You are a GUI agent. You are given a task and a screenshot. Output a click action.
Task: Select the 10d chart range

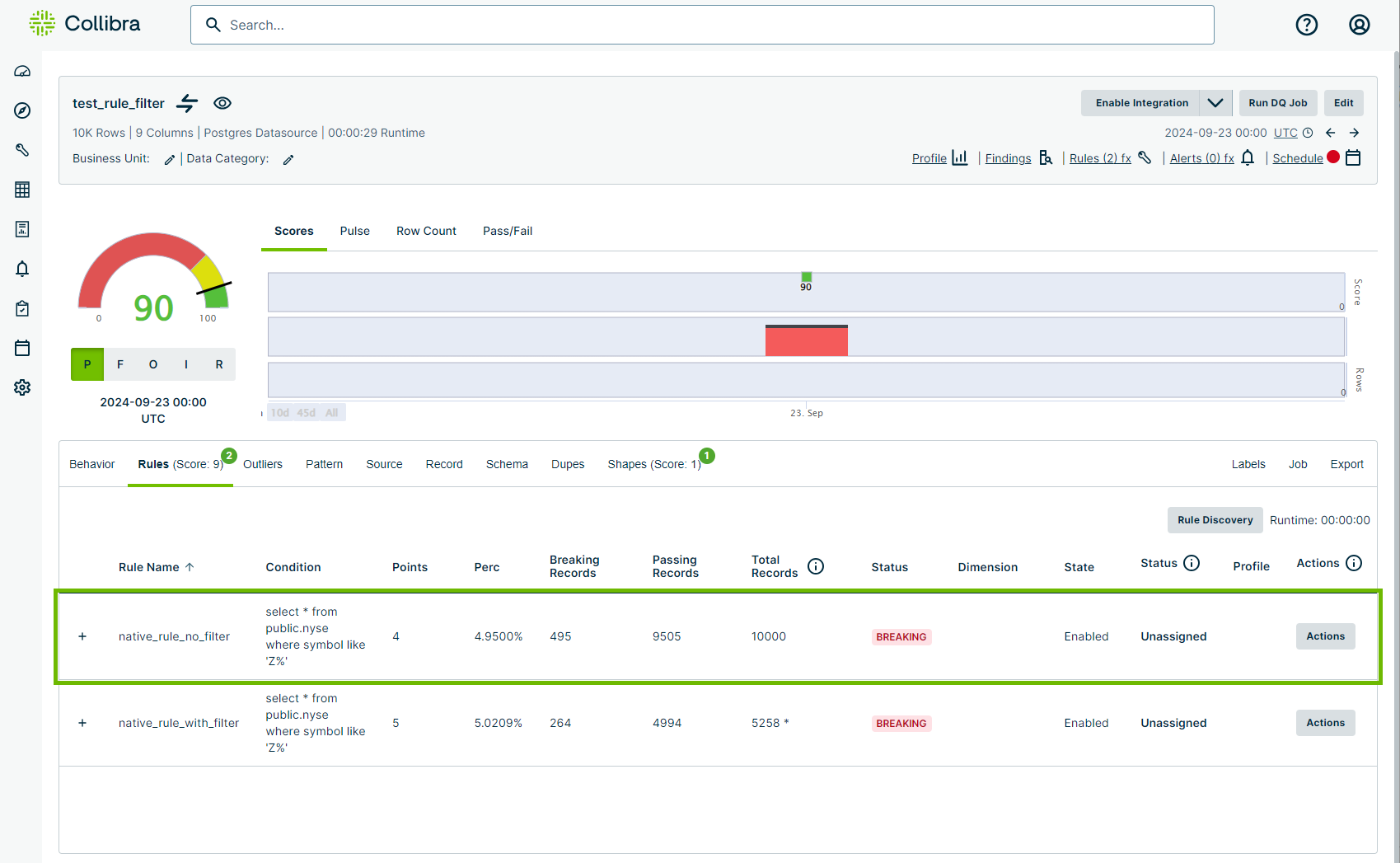[x=280, y=413]
